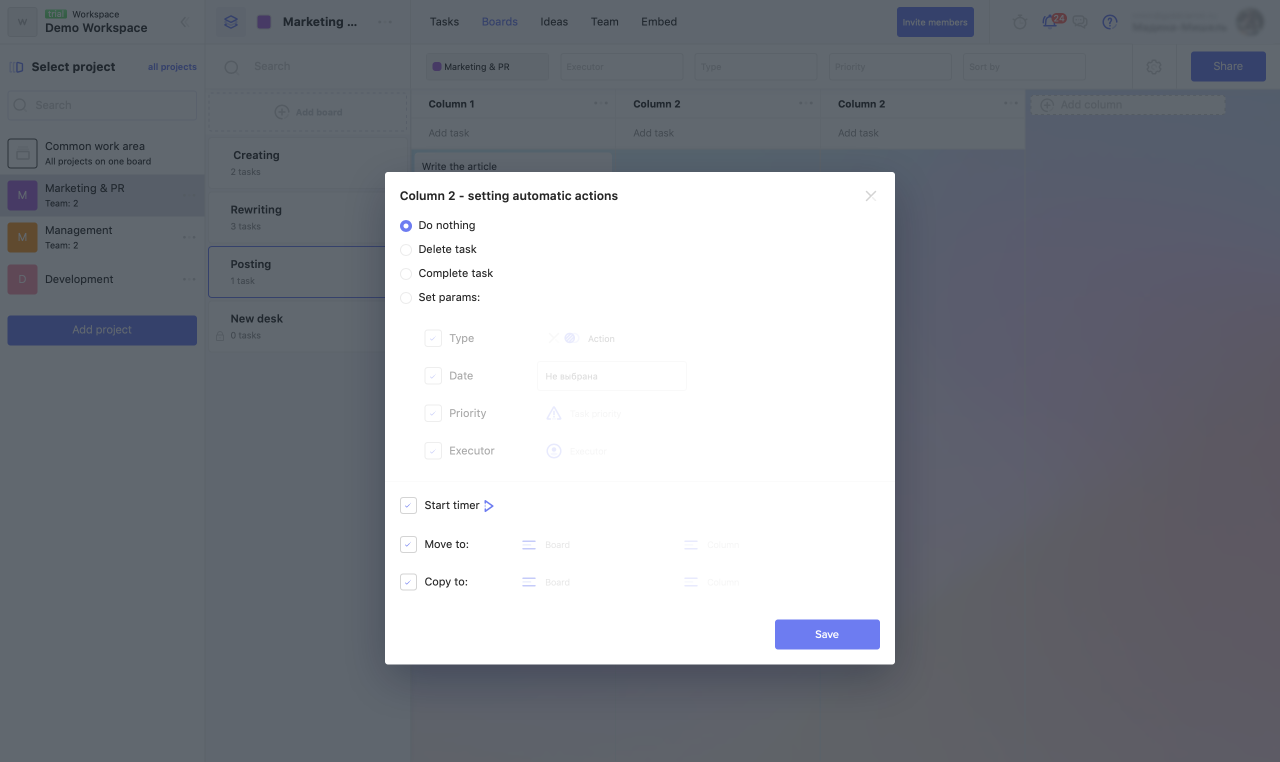Choose the Complete task radio button
Viewport: 1280px width, 762px height.
(x=406, y=274)
